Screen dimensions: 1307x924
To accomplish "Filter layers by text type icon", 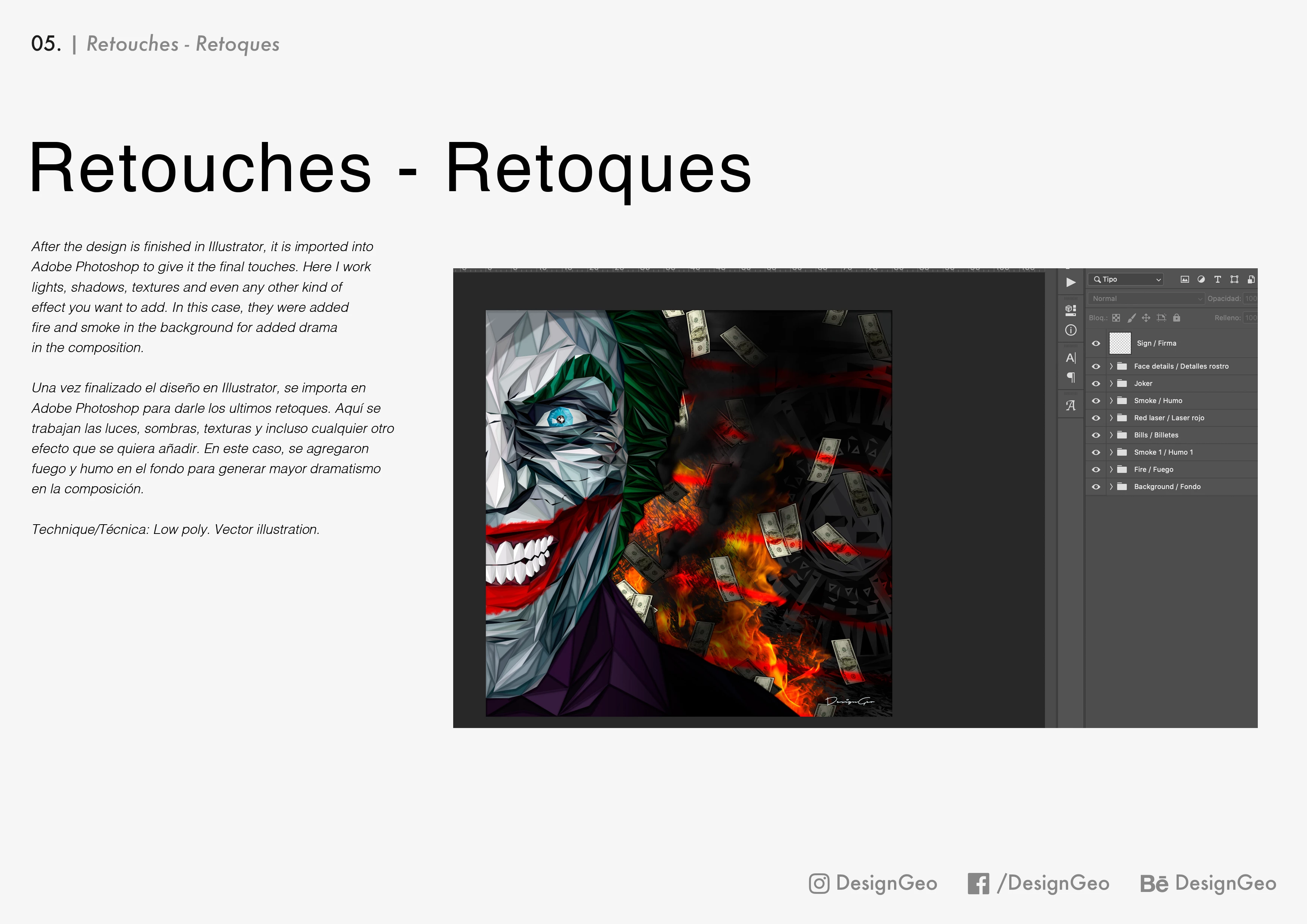I will pyautogui.click(x=1218, y=279).
